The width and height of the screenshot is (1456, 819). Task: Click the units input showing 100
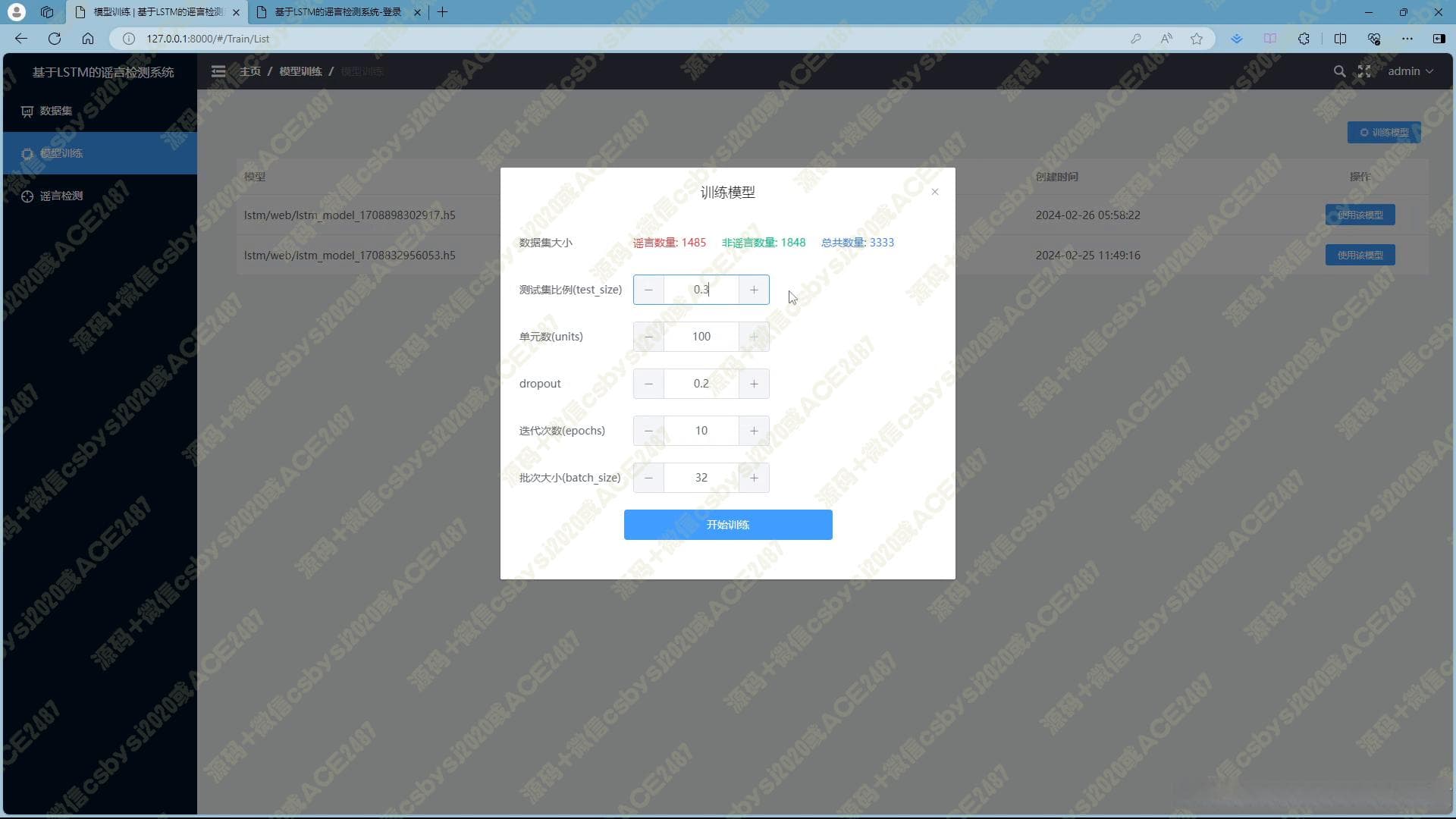[701, 337]
